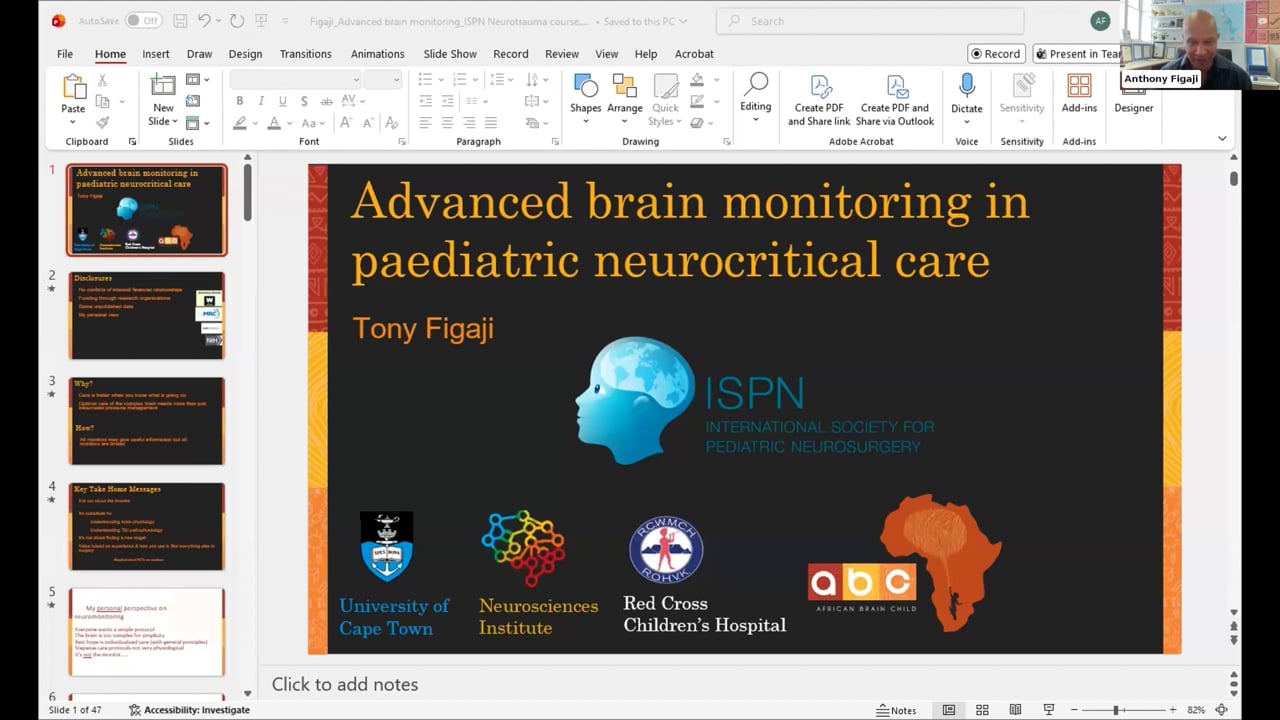Expand the Bullets dropdown arrow
The width and height of the screenshot is (1280, 720).
click(x=440, y=80)
